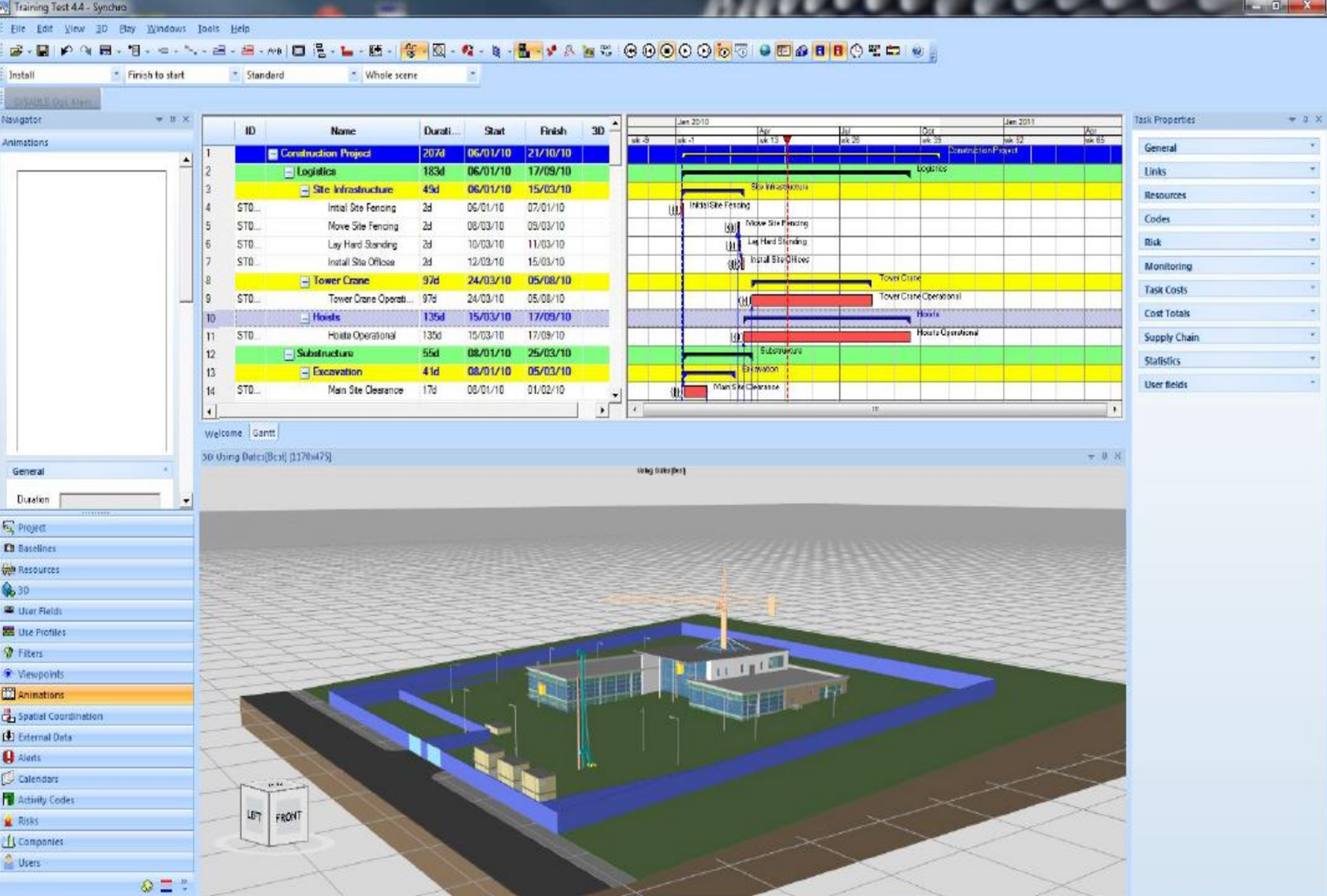Collapse the Construction Project task group
Screen dimensions: 1327x896
click(x=273, y=154)
